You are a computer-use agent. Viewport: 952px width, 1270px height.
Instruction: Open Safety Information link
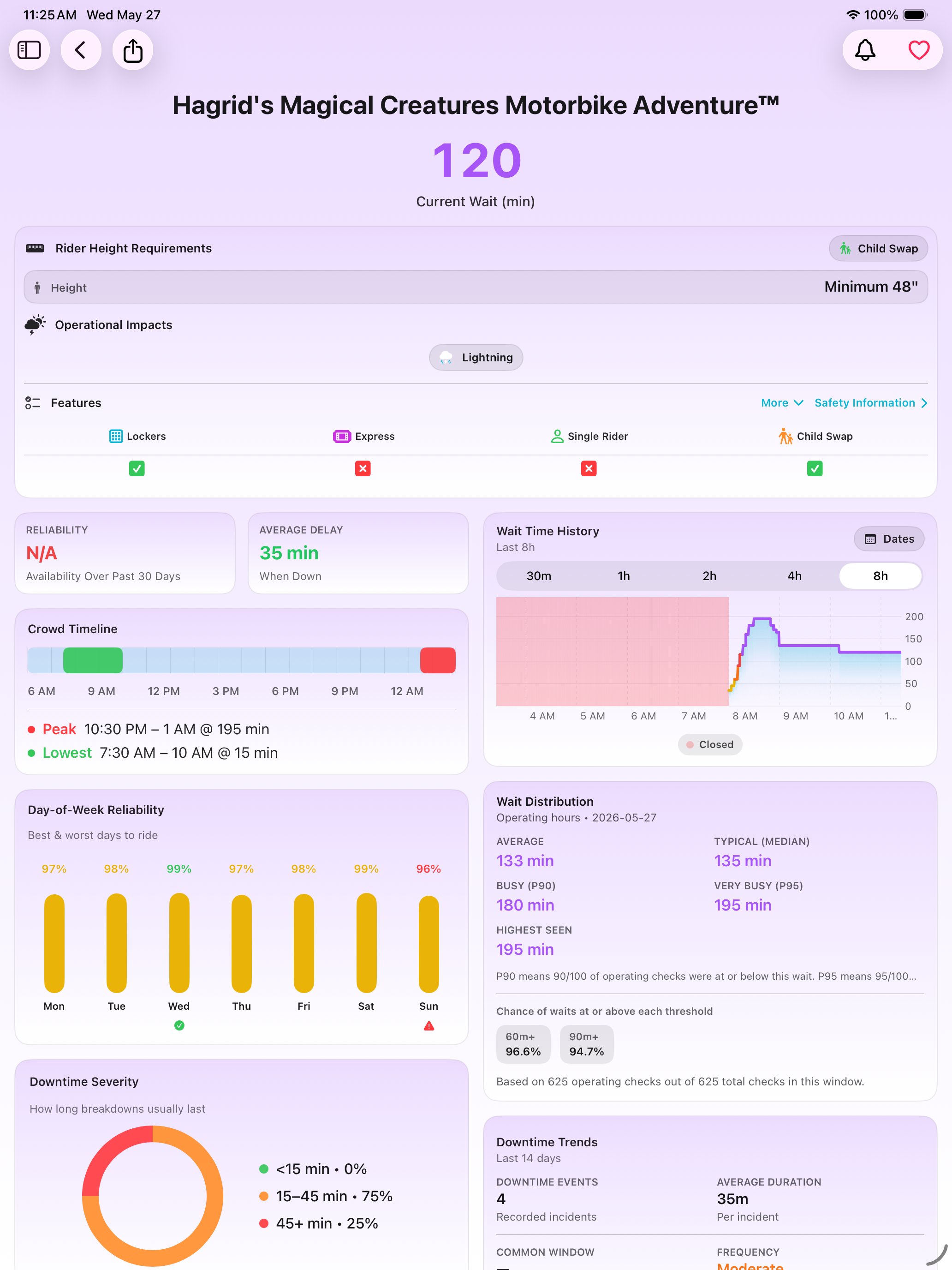pos(870,403)
